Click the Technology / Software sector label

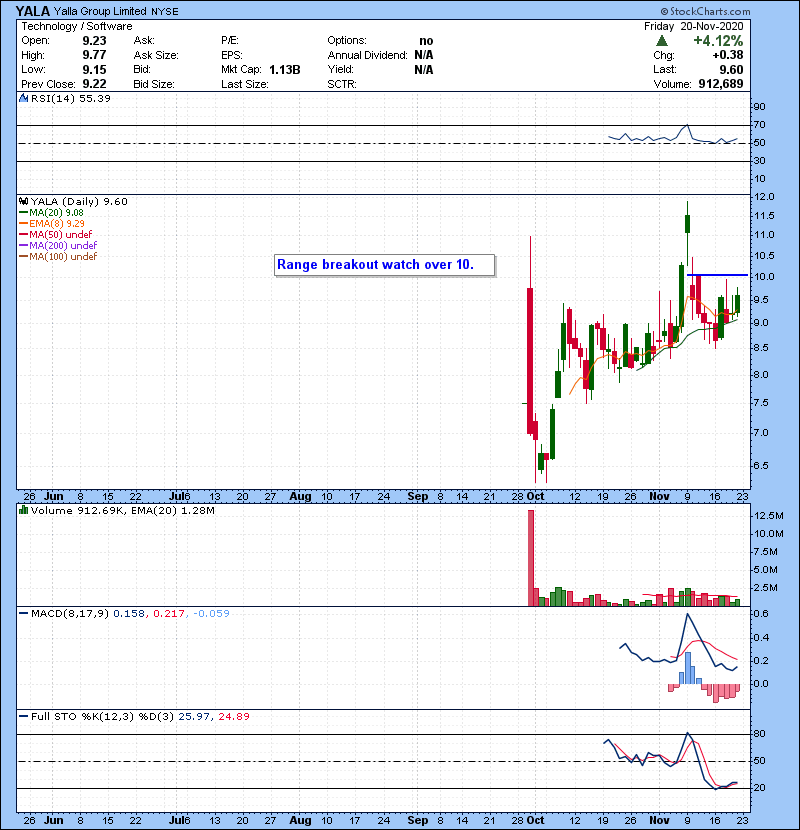click(77, 26)
